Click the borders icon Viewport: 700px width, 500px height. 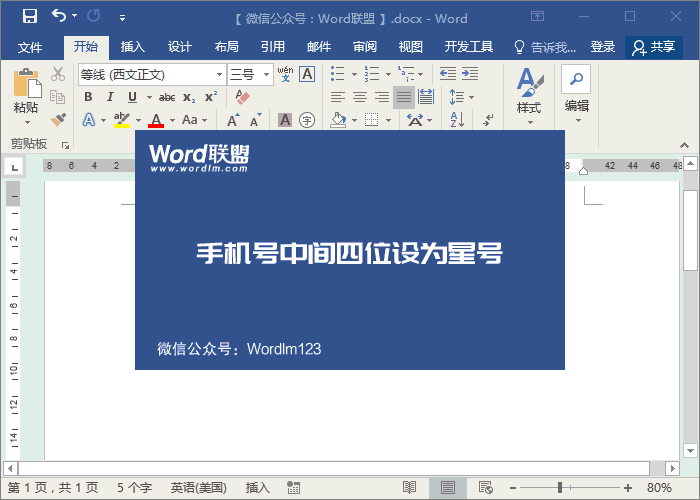click(x=371, y=120)
